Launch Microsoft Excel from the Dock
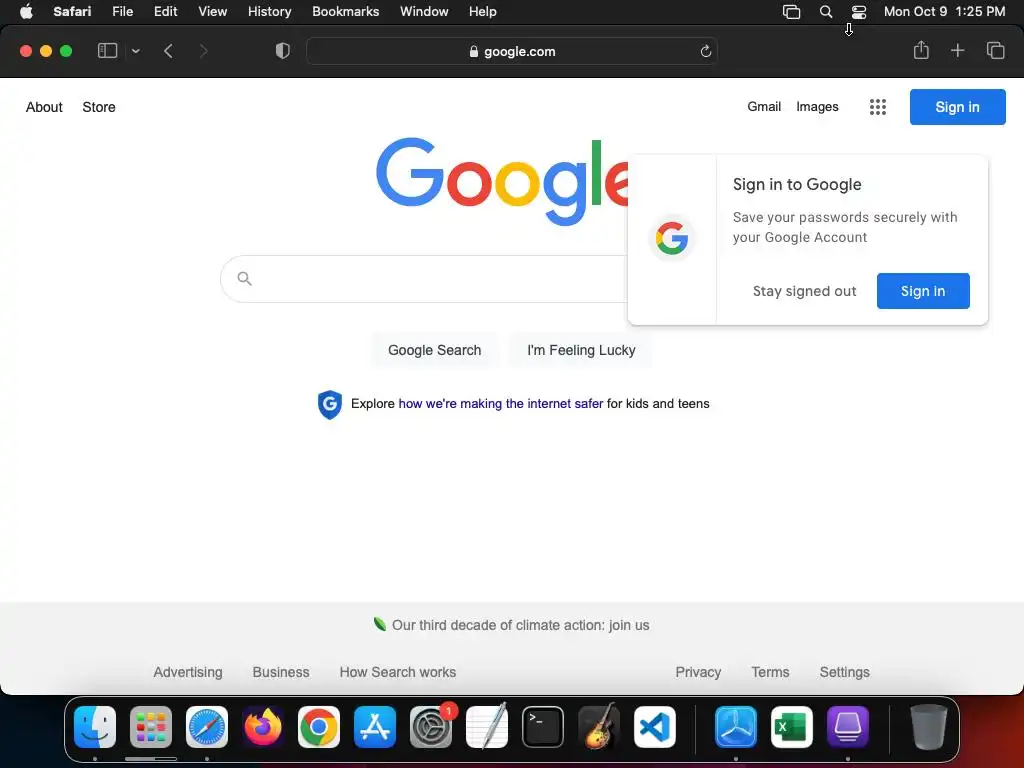The width and height of the screenshot is (1024, 768). pos(792,727)
